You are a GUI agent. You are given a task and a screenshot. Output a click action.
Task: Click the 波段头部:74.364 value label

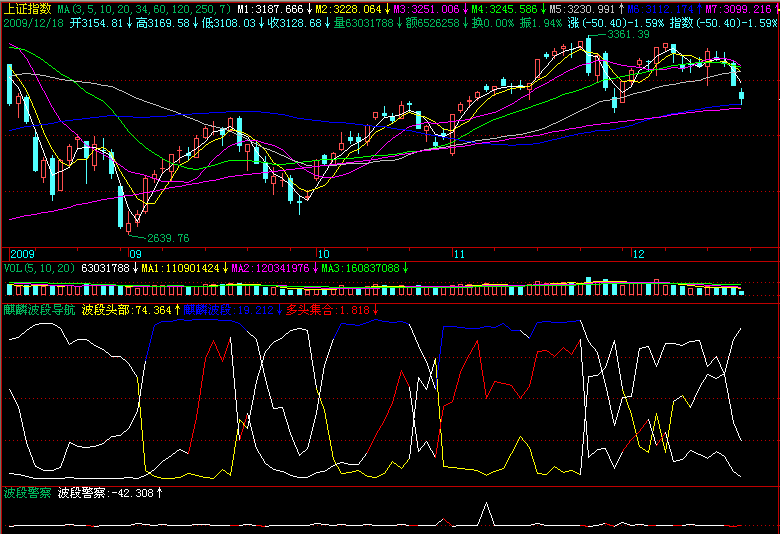[x=126, y=310]
